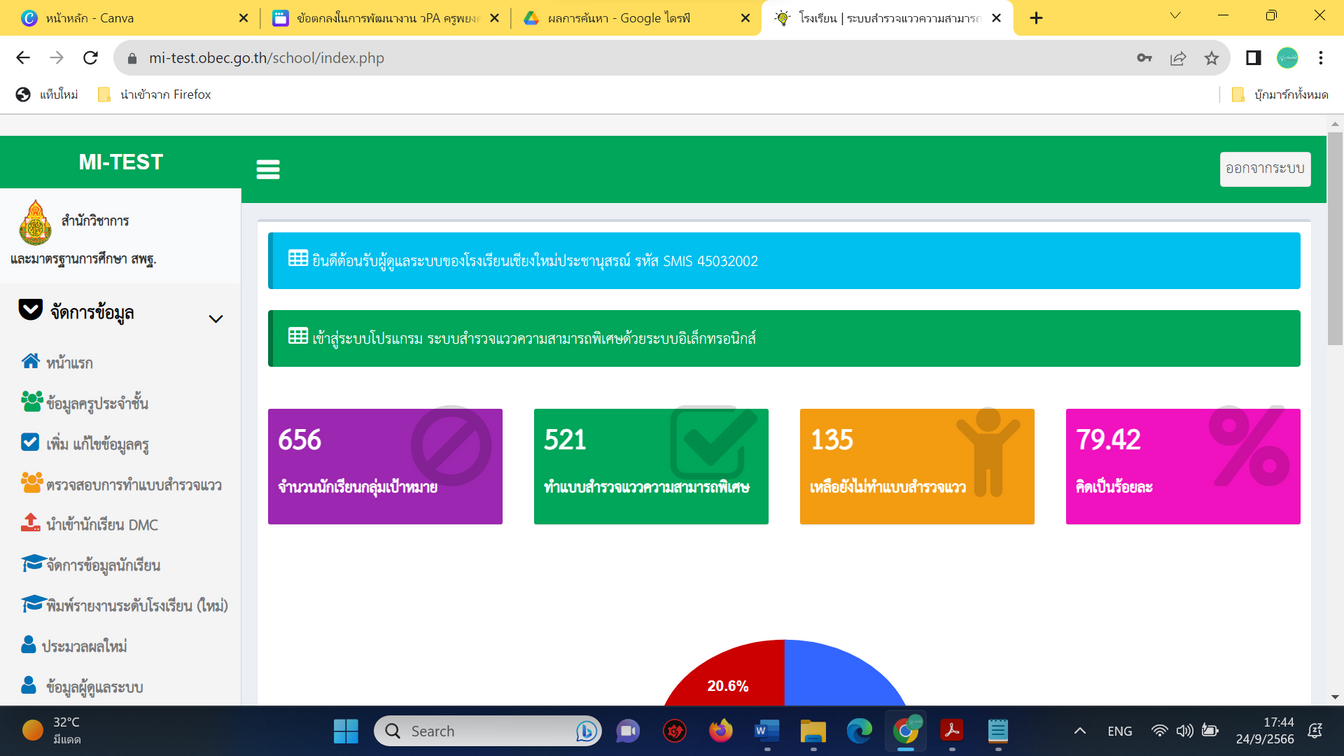Image resolution: width=1344 pixels, height=756 pixels.
Task: Click the orange users icon for ตรวจสอบการทำแบบสำรวจแวว
Action: [32, 484]
